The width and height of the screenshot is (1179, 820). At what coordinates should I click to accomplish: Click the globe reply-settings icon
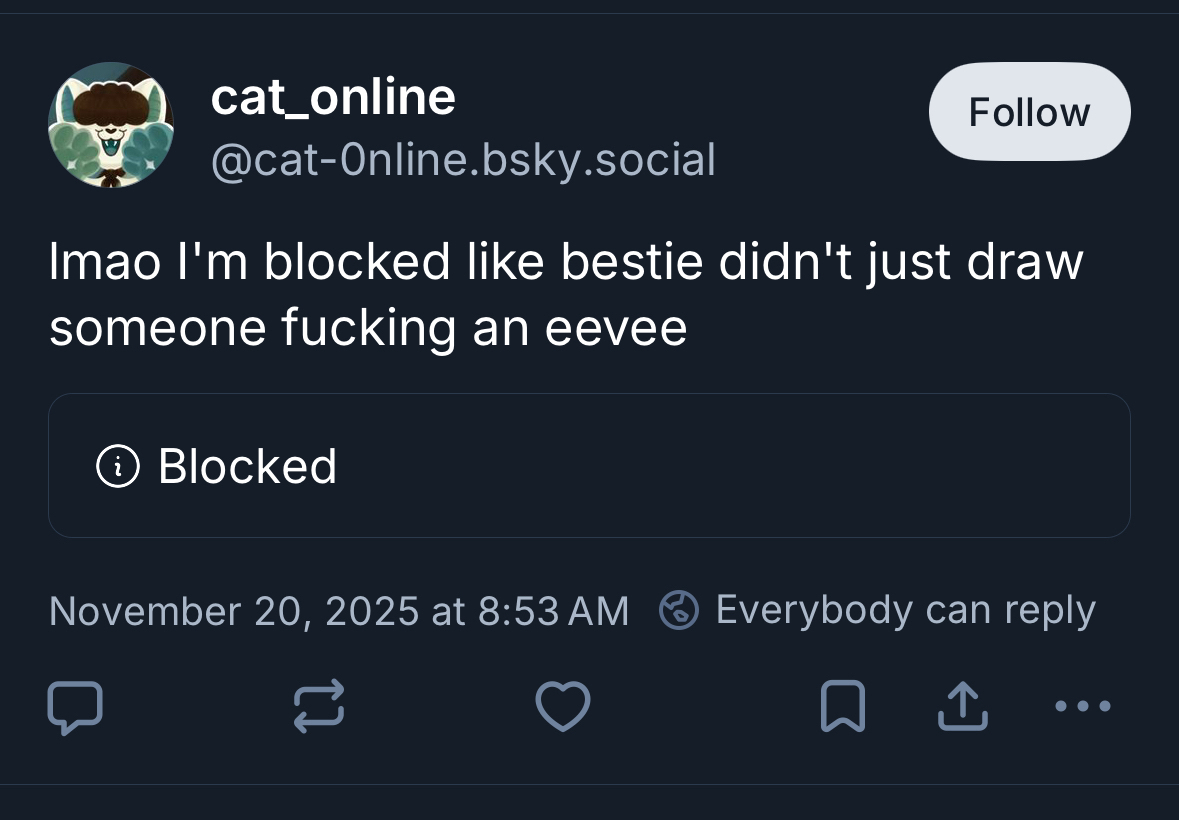[x=679, y=610]
